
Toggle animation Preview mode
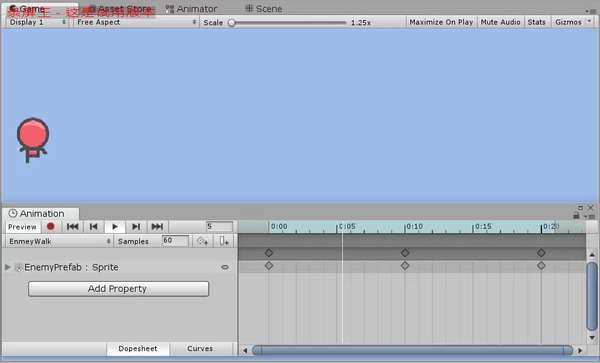point(22,227)
